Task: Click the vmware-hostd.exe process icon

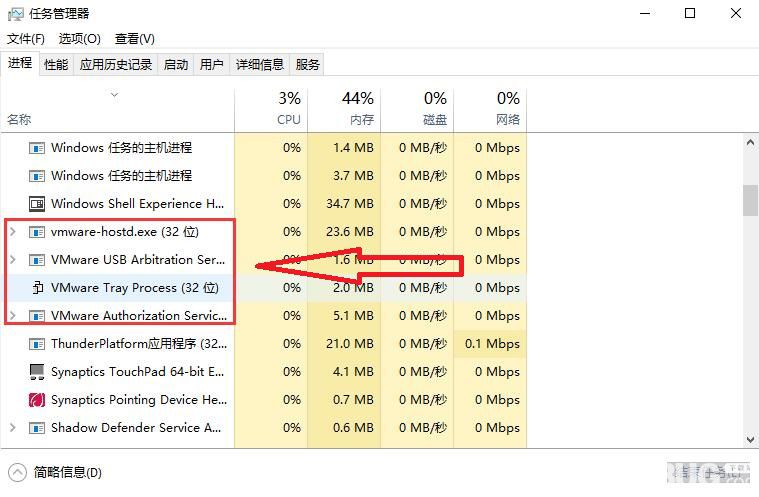Action: pos(37,232)
